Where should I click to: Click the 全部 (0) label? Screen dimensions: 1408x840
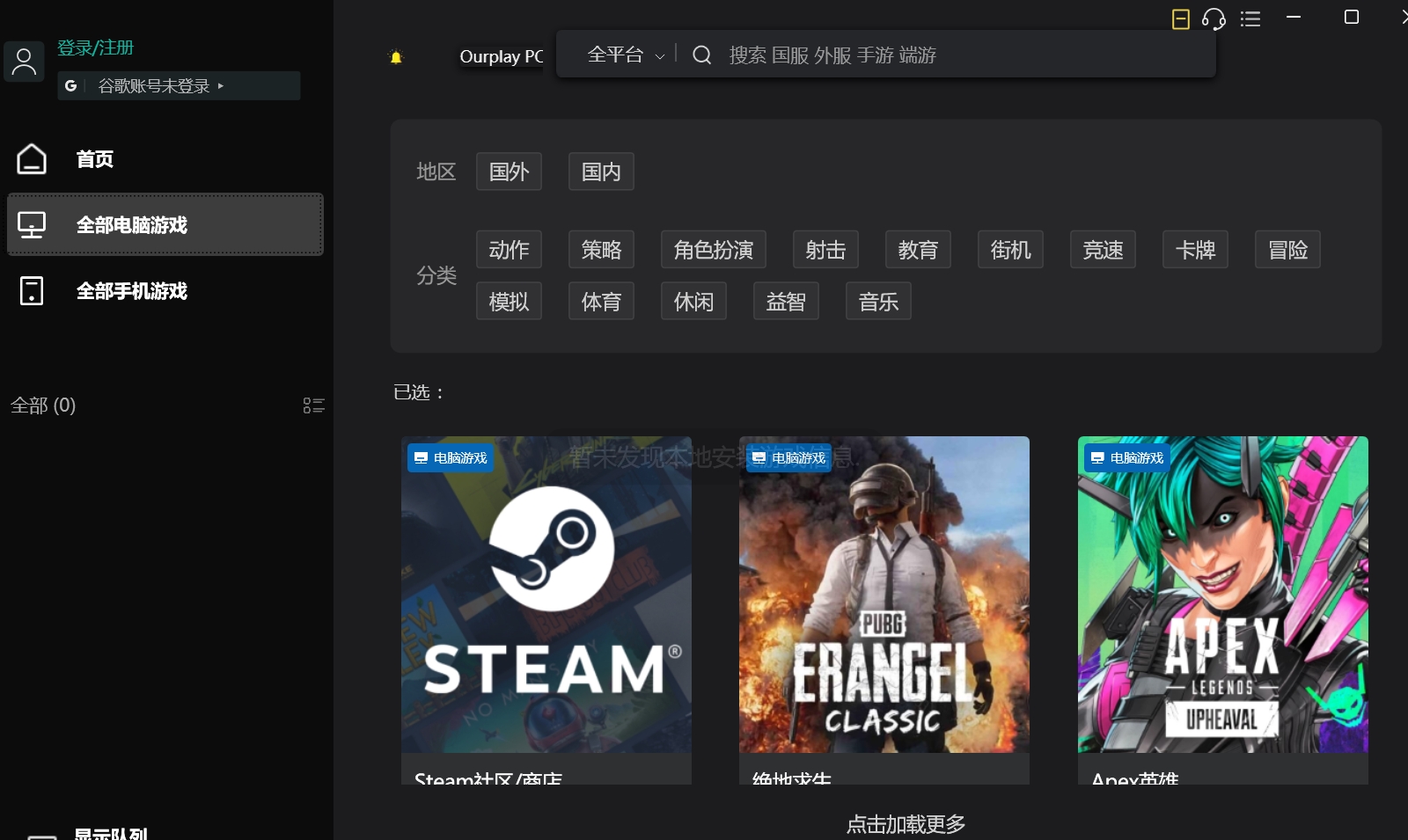pyautogui.click(x=43, y=405)
